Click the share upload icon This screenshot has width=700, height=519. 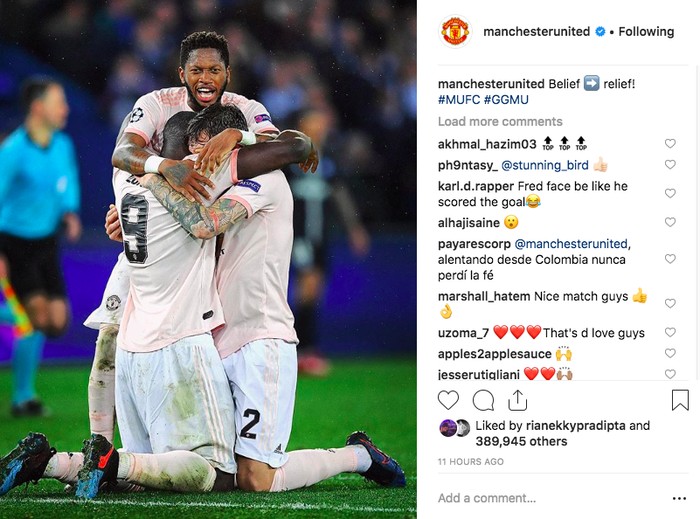[x=517, y=400]
